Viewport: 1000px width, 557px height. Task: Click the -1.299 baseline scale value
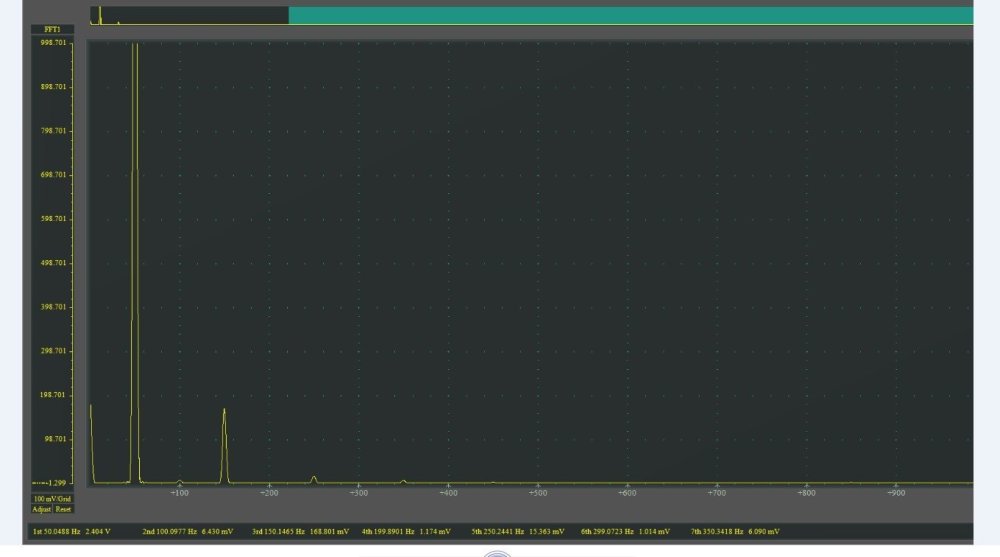(x=53, y=483)
